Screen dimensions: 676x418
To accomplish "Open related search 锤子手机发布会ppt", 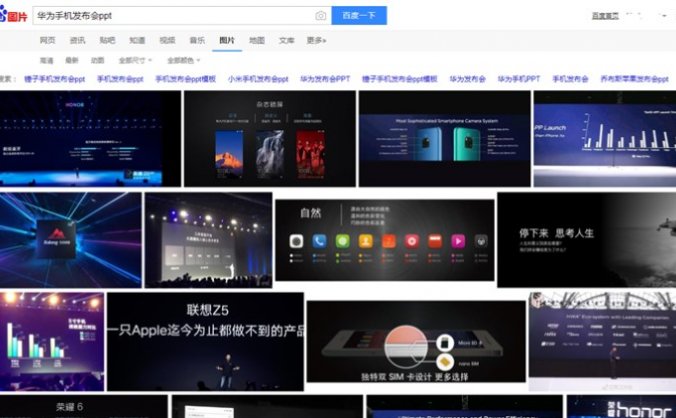I will click(x=54, y=79).
